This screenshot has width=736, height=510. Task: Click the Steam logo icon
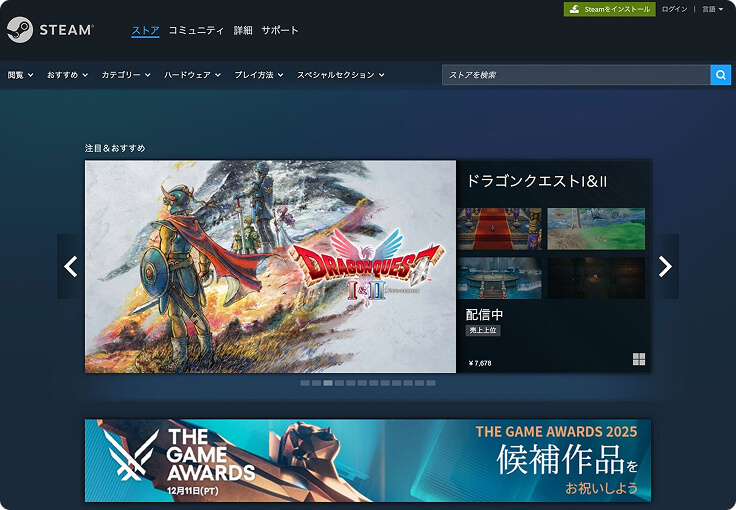20,30
